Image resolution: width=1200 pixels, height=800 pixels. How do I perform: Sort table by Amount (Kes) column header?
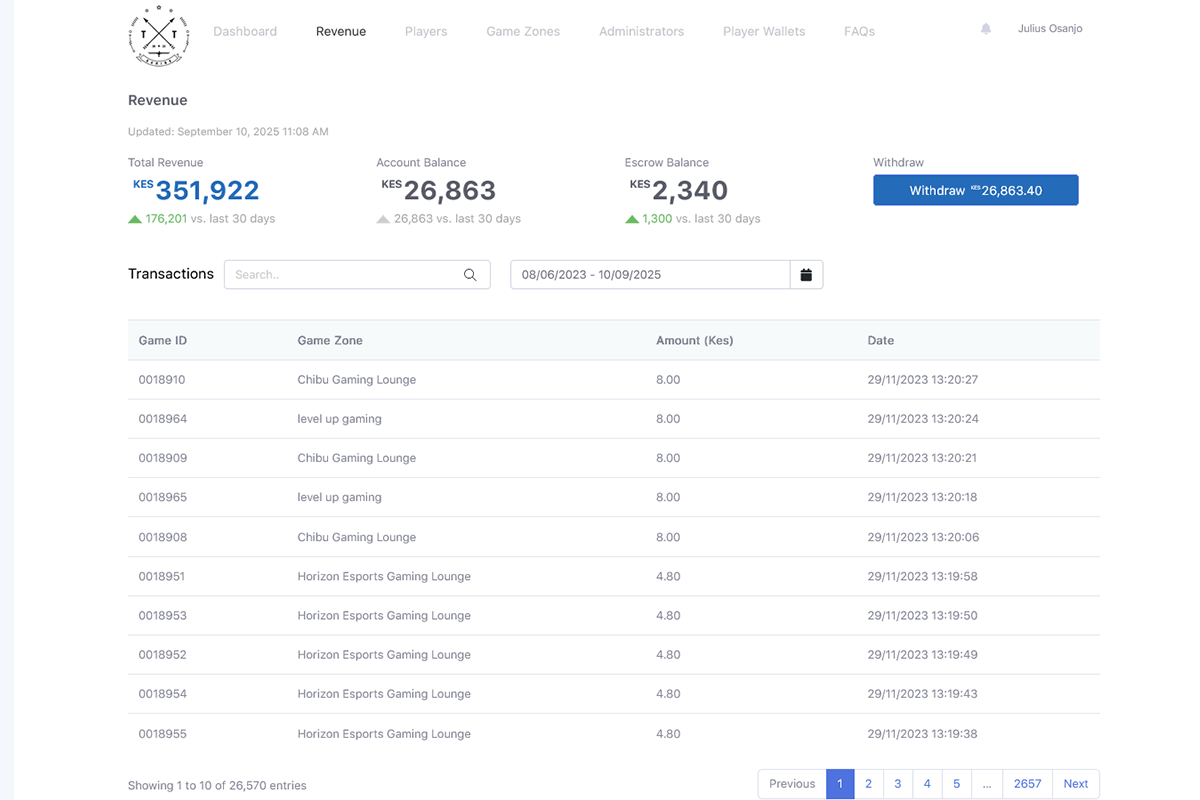[x=694, y=341]
